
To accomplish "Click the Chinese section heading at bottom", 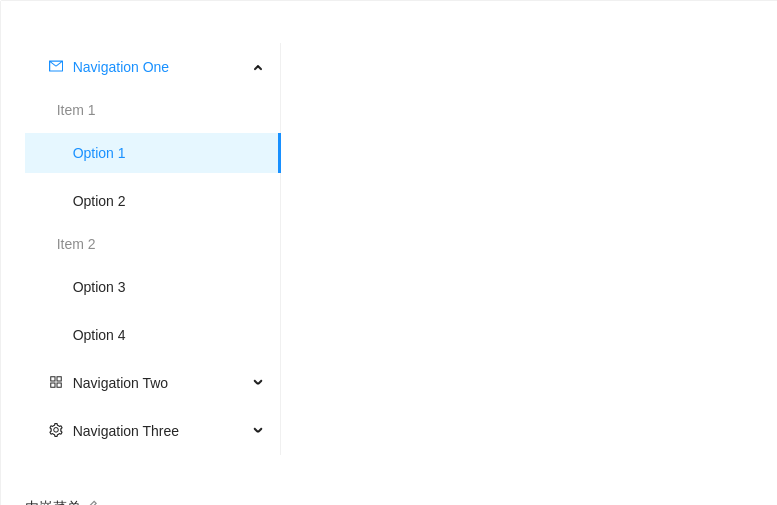I will click(x=52, y=503).
